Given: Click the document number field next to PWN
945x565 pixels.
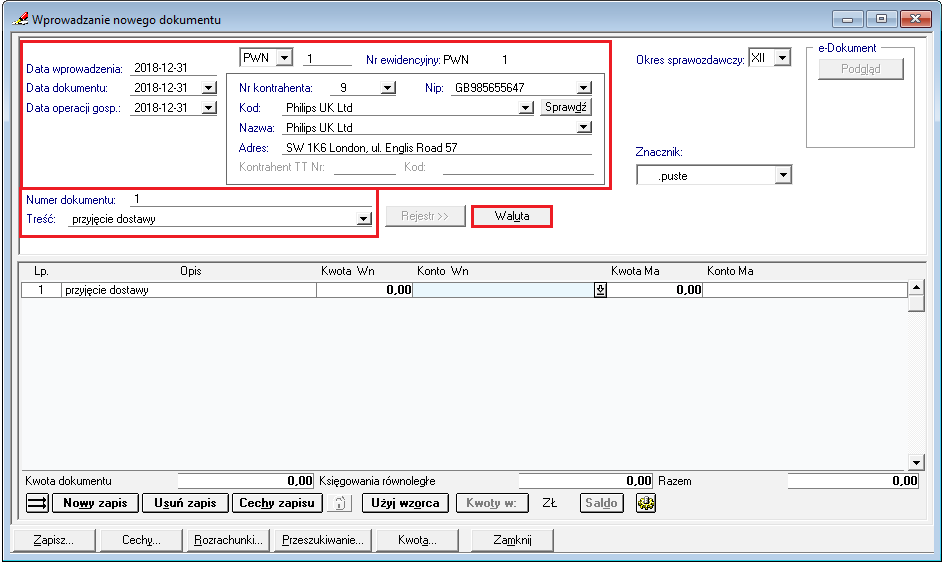Looking at the screenshot, I should (x=327, y=59).
